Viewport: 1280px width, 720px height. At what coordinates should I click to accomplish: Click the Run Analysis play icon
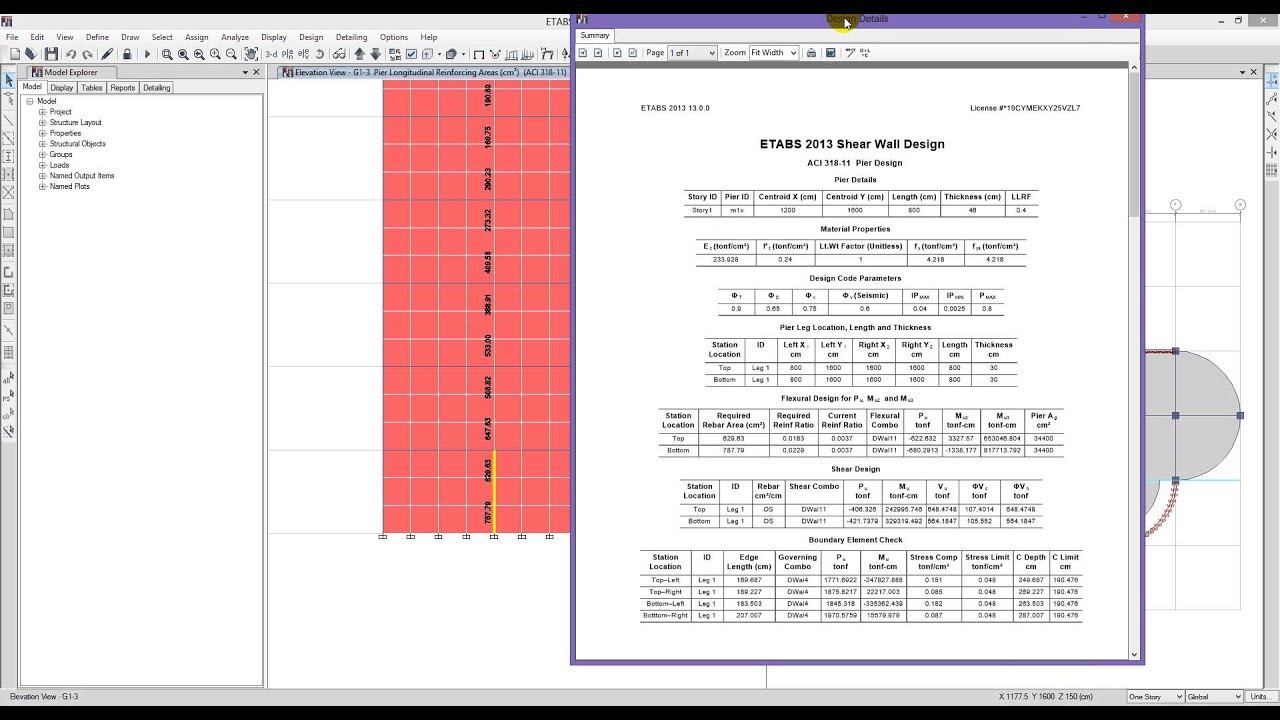(147, 54)
